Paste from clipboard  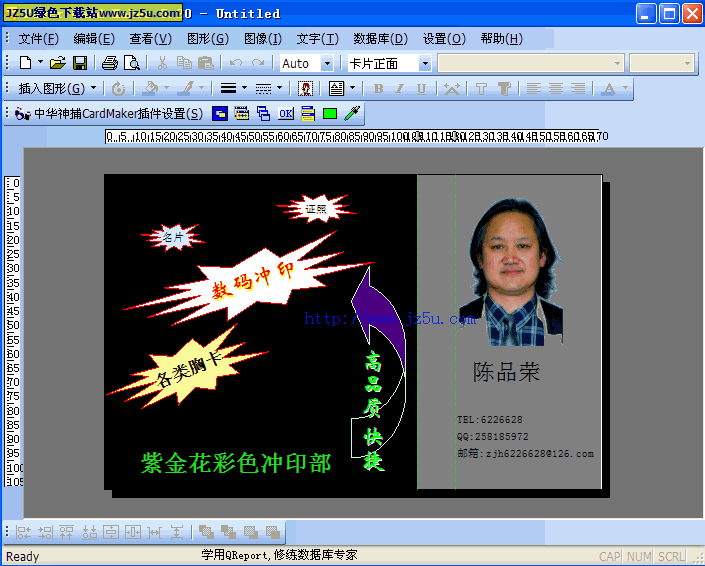pos(205,63)
